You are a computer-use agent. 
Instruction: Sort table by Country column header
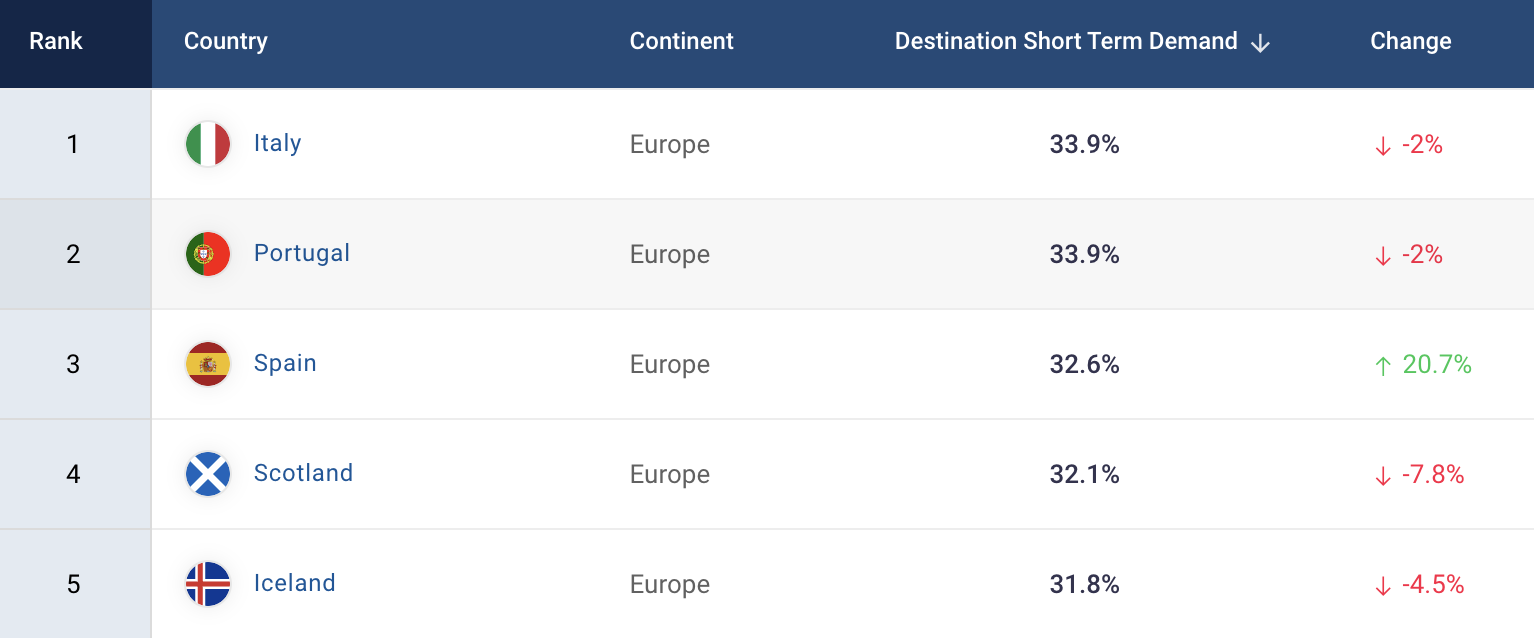[226, 41]
